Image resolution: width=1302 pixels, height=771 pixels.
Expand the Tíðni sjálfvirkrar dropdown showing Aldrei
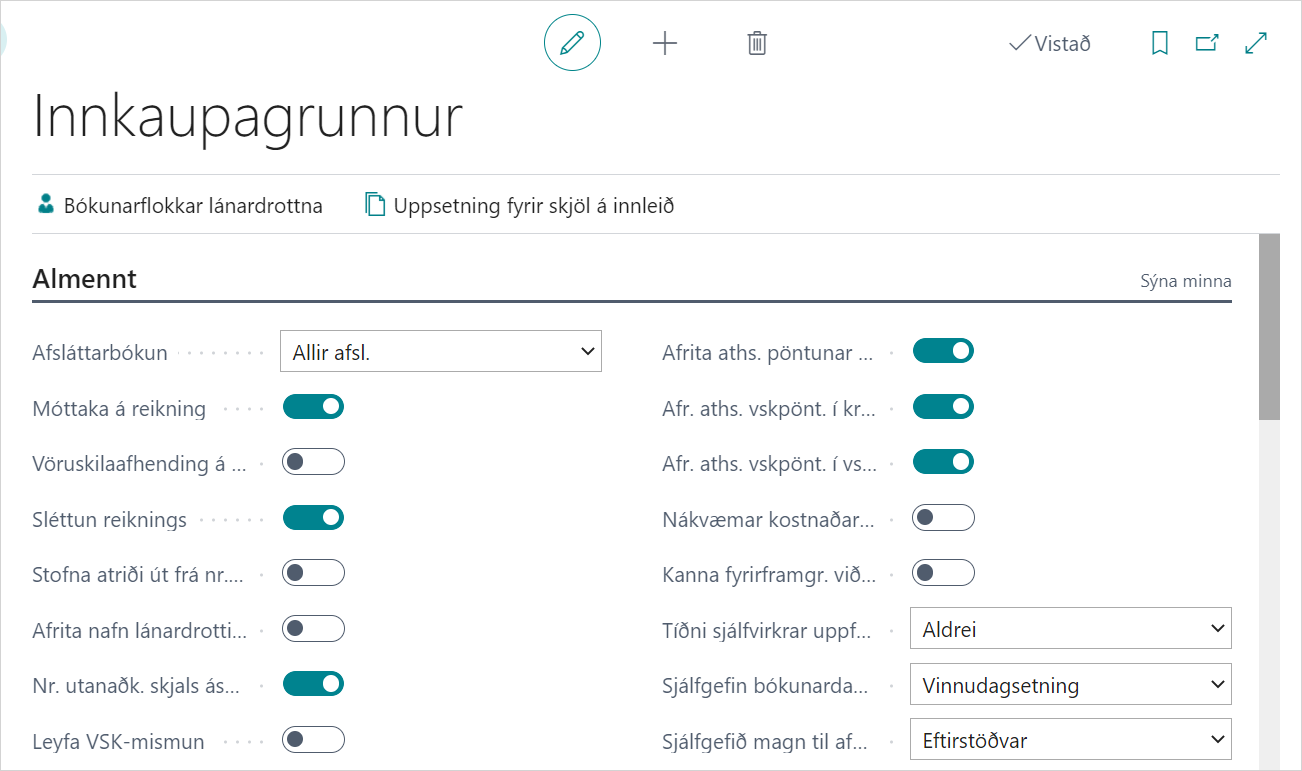1070,629
